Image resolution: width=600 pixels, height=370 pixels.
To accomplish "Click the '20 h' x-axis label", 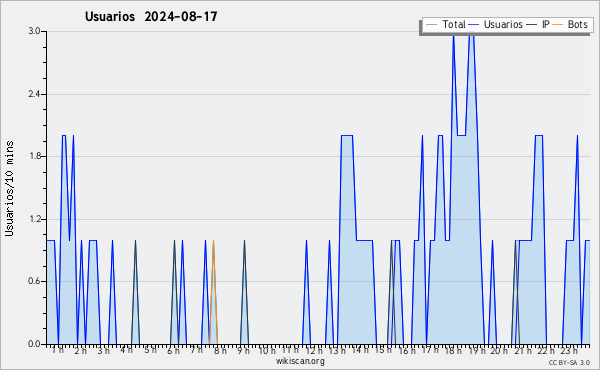I will click(x=499, y=351).
